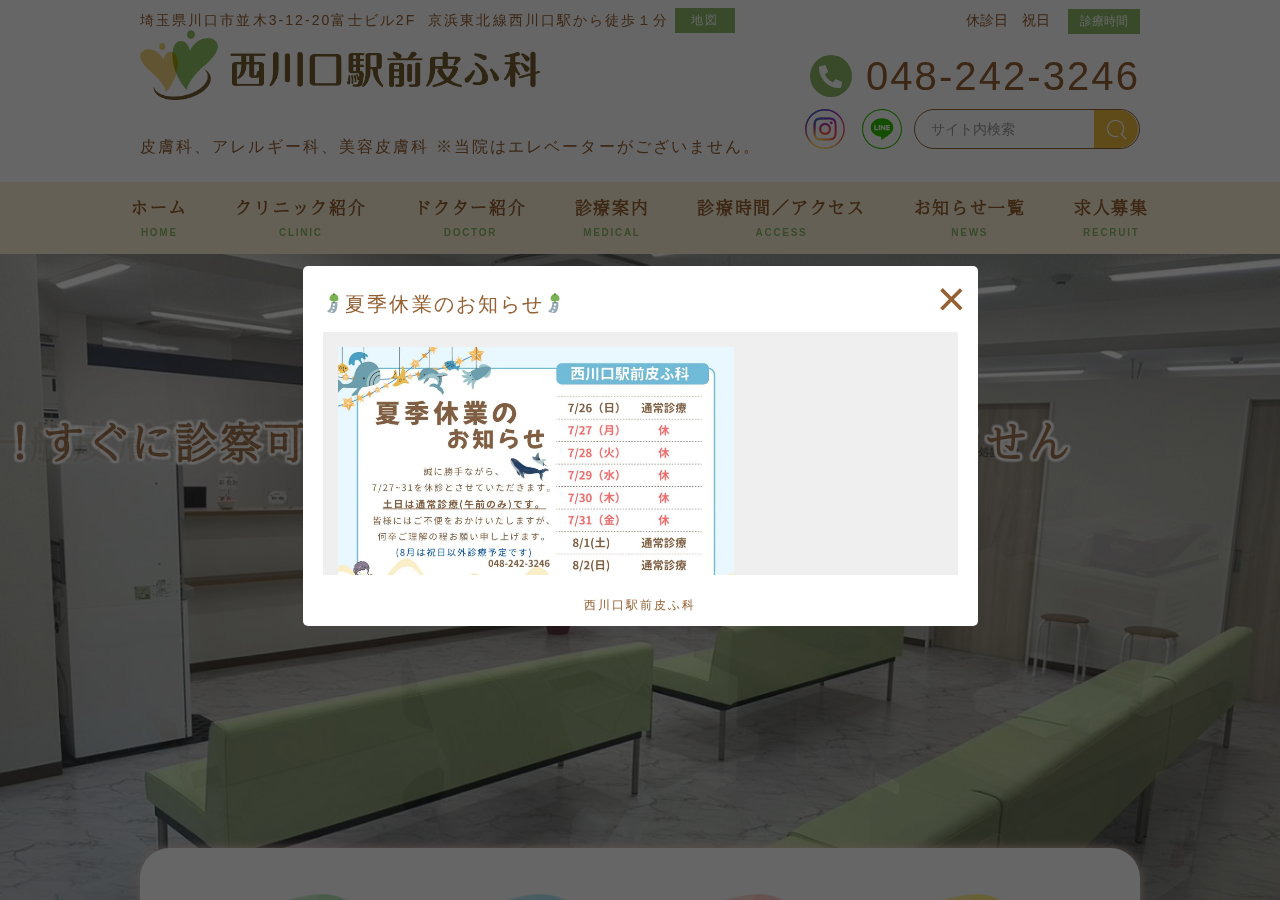Click the 西川口駅前皮ふ科 site title
Viewport: 1280px width, 900px height.
(386, 69)
